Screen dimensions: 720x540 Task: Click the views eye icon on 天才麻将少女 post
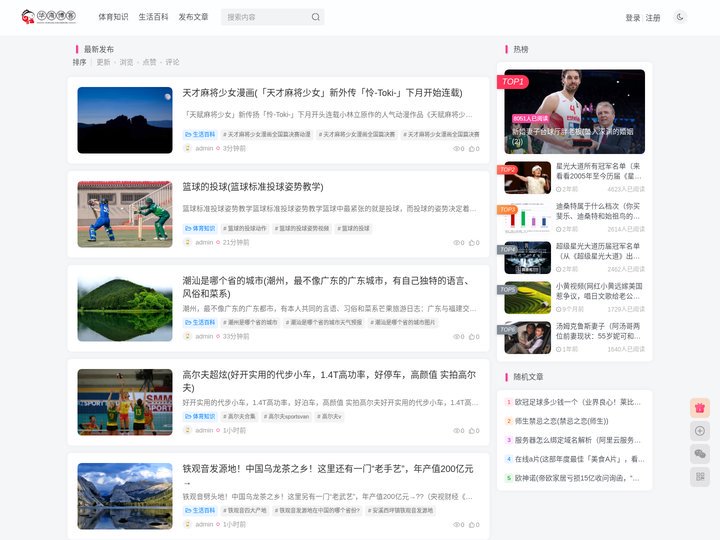[456, 149]
